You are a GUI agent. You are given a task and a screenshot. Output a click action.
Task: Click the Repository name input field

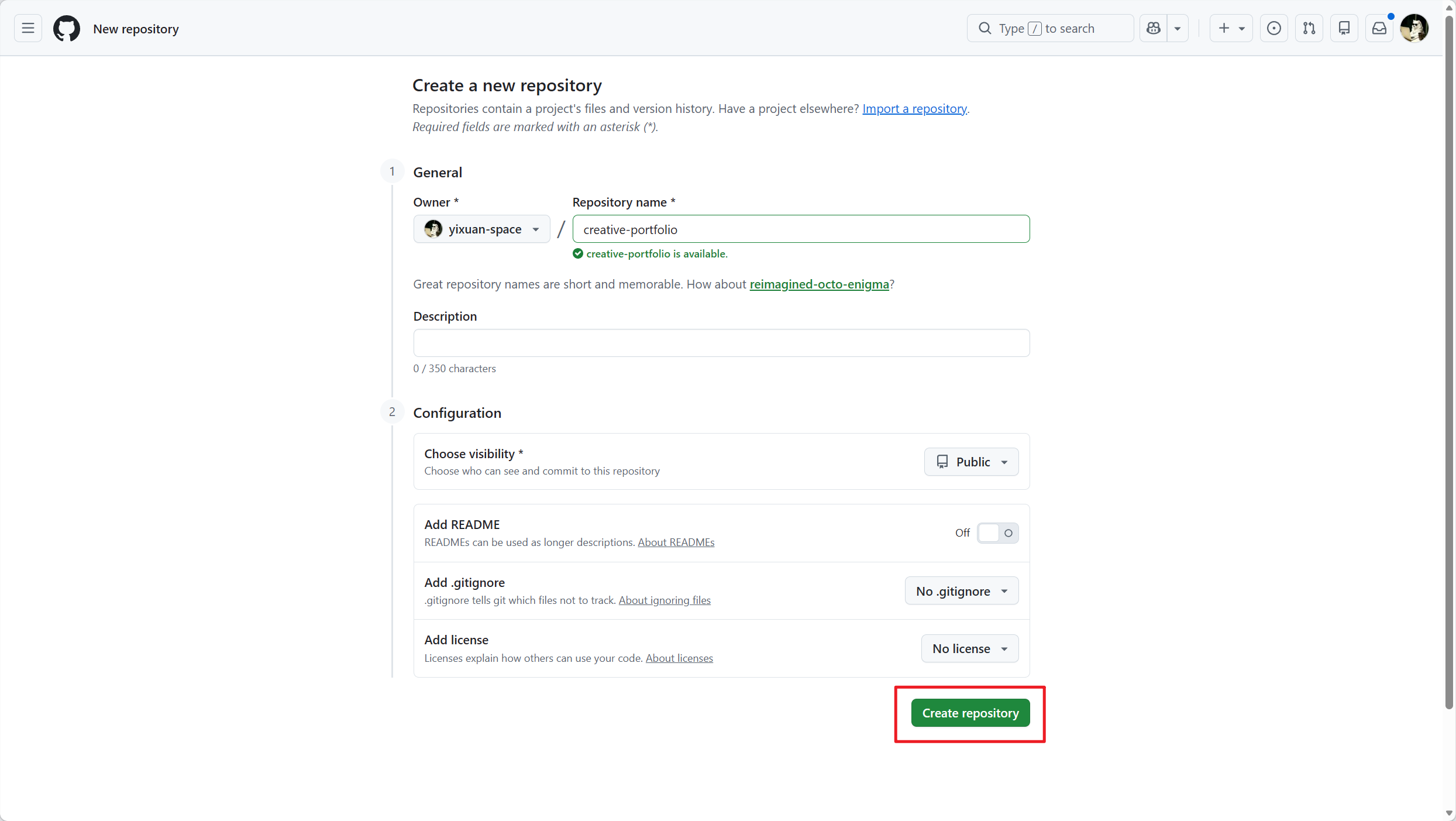[x=801, y=229]
